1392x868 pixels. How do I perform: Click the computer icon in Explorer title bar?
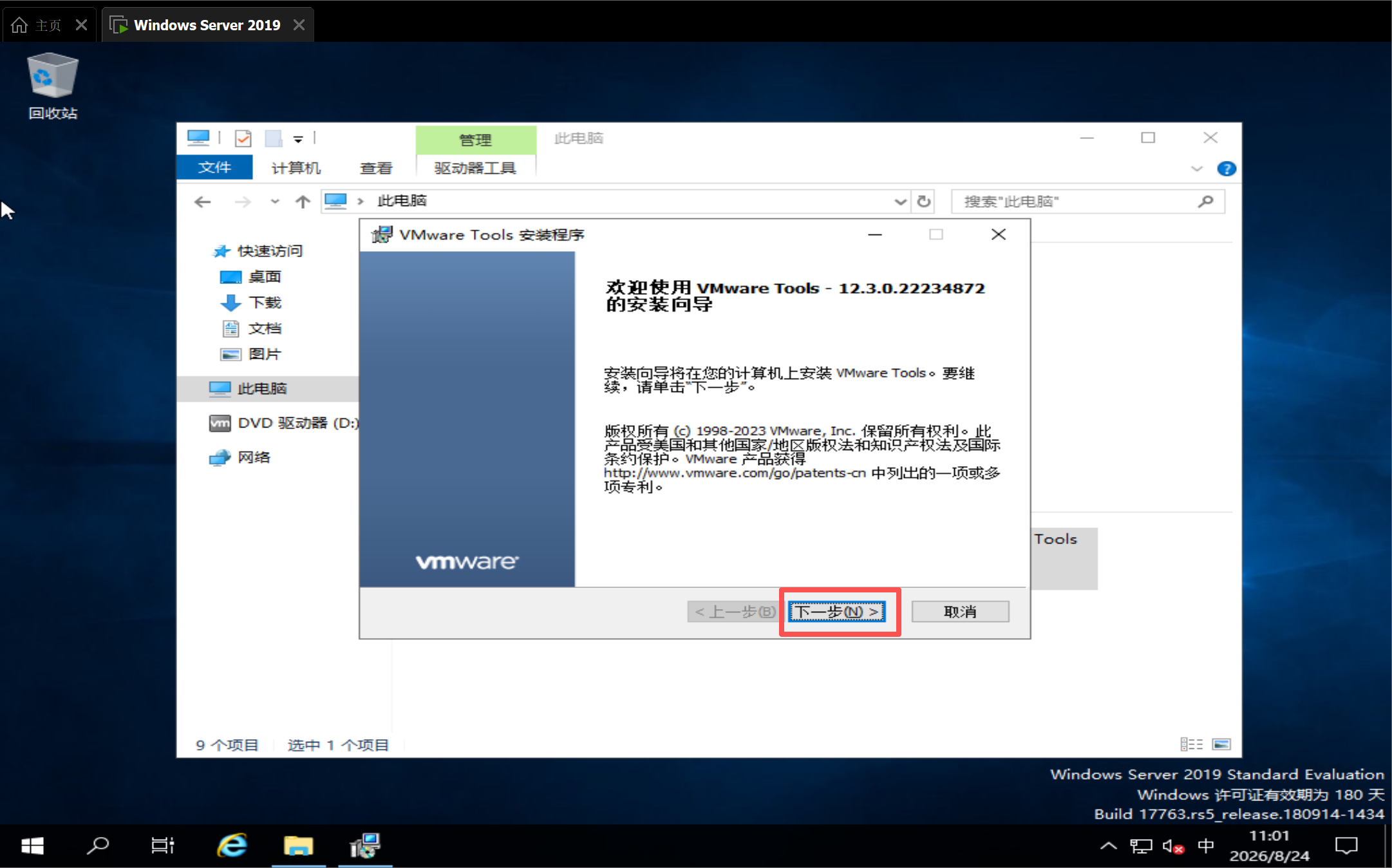[198, 138]
